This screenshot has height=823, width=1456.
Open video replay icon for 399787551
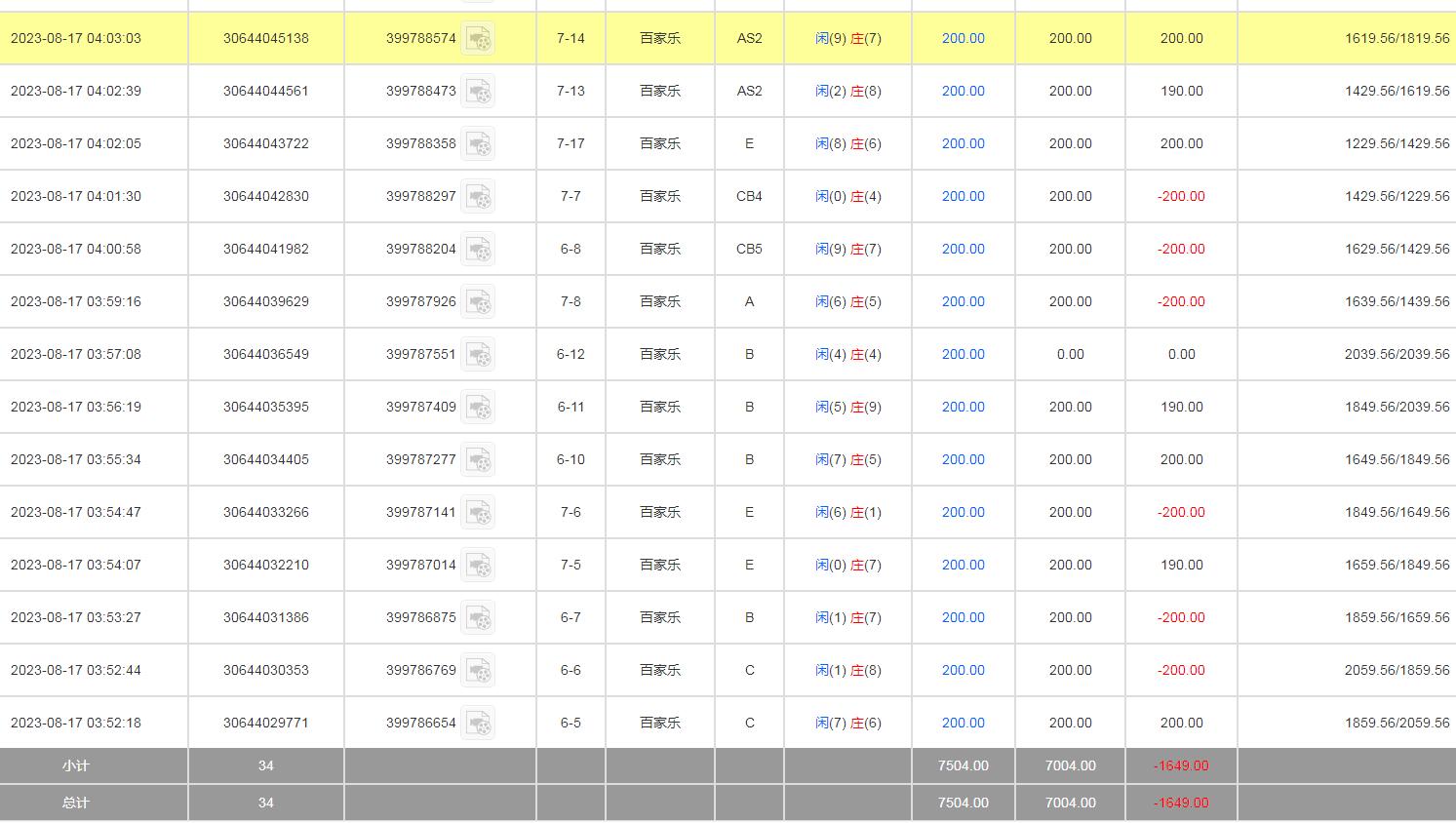pos(478,355)
